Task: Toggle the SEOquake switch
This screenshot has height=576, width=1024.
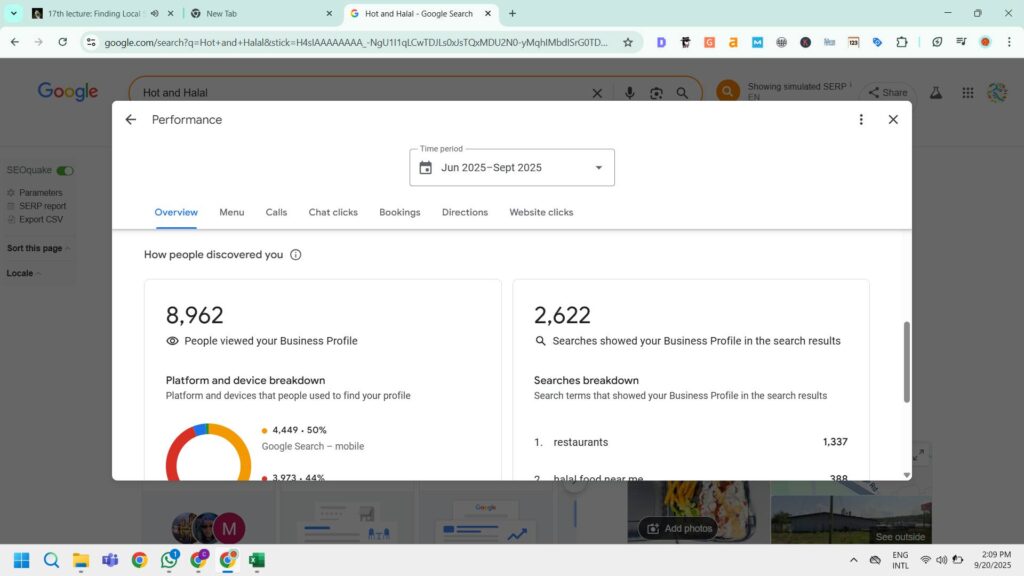Action: (65, 171)
